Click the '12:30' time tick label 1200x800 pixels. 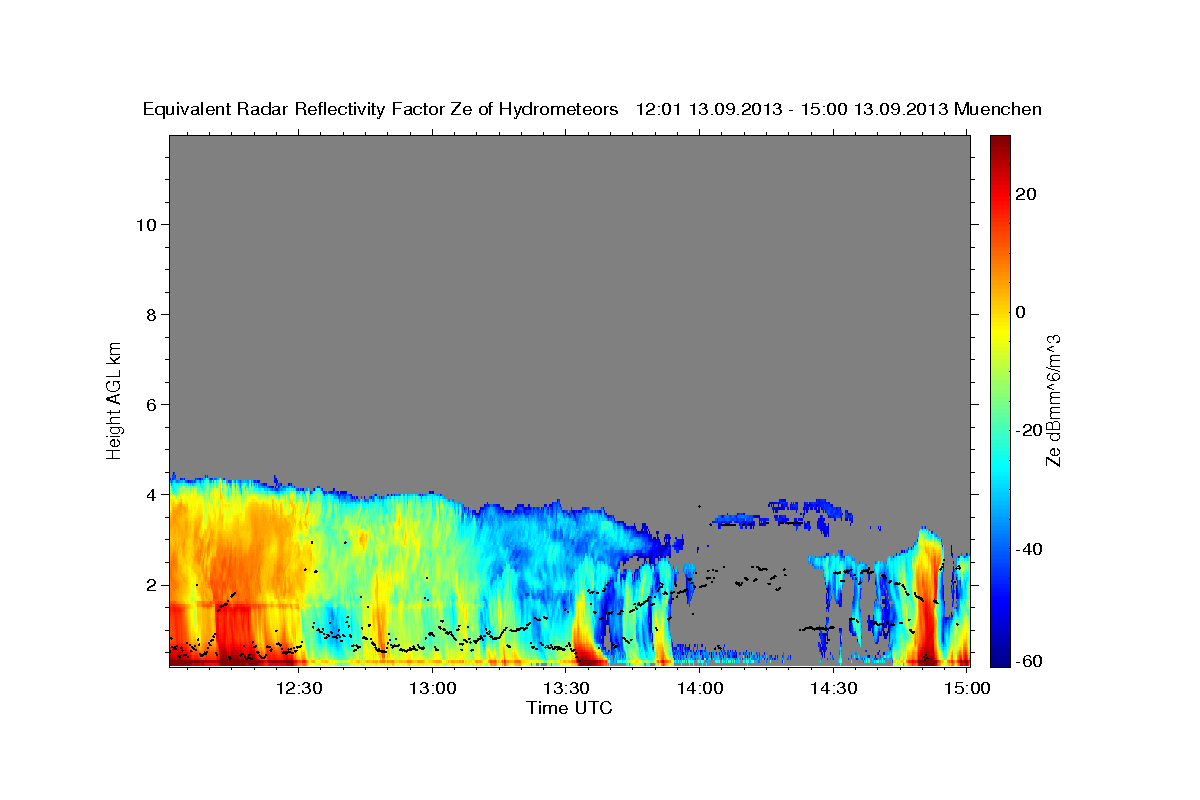[299, 689]
